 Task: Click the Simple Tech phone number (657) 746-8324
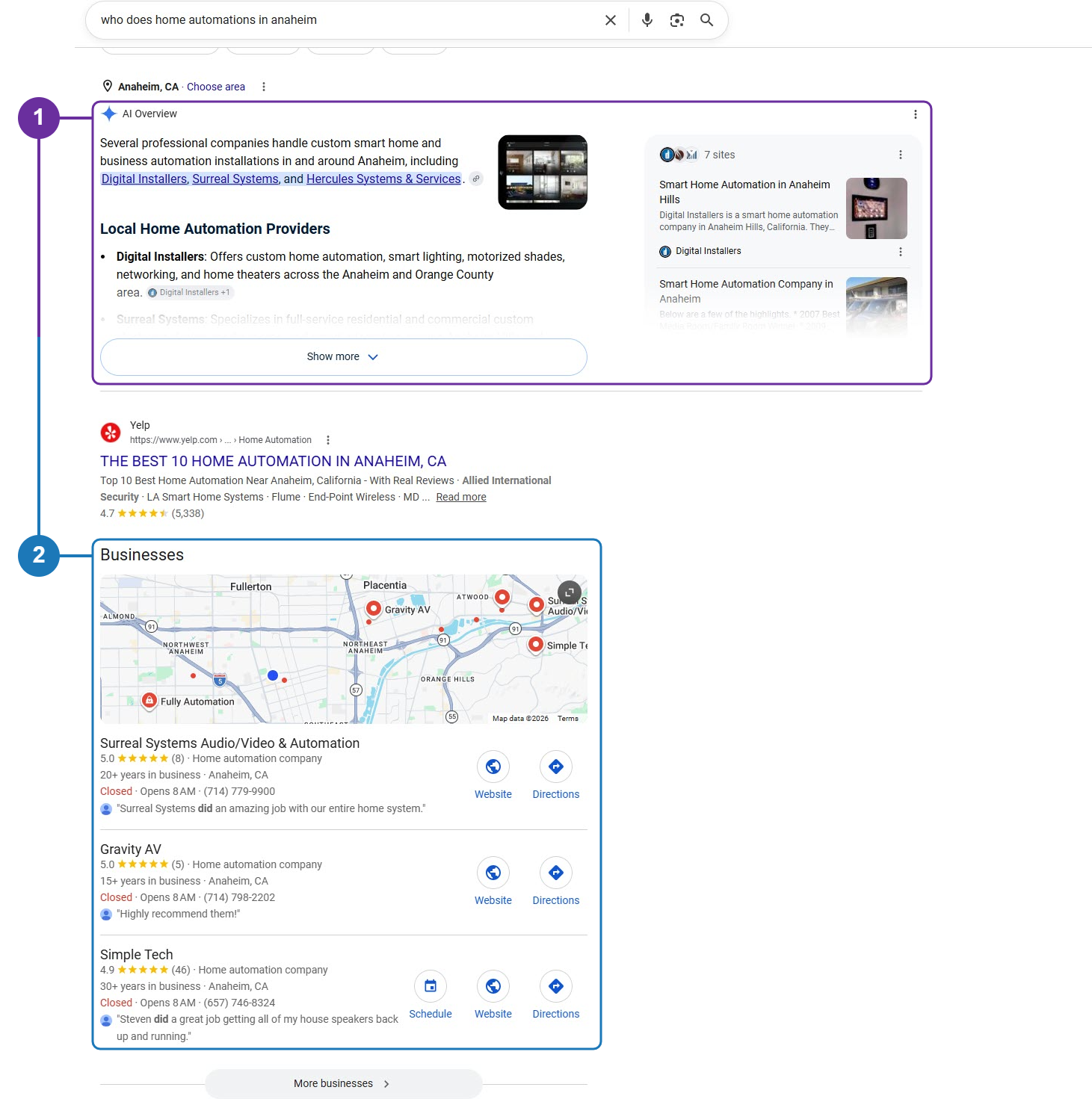pyautogui.click(x=239, y=1003)
